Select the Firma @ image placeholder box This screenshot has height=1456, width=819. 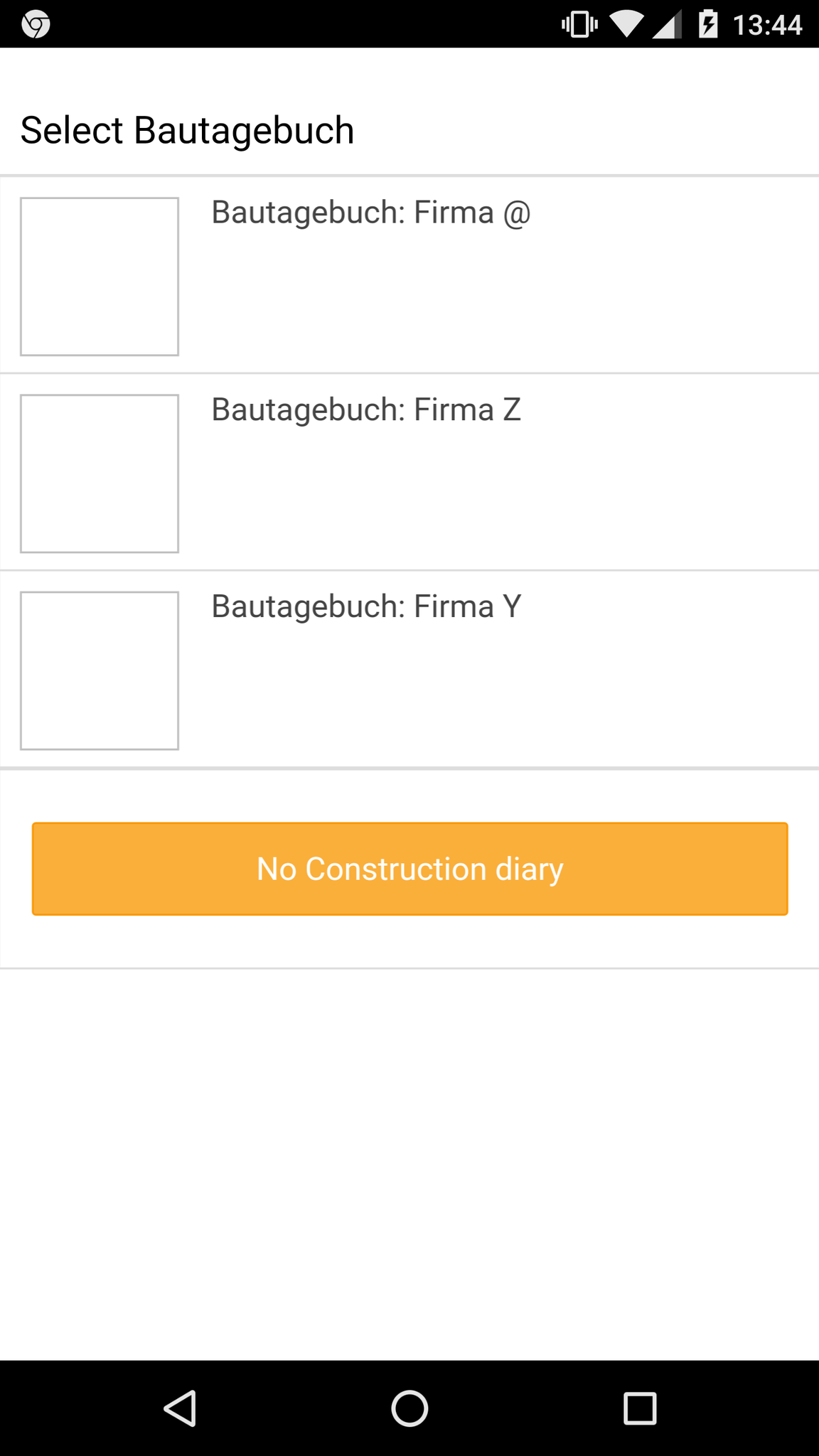point(100,277)
